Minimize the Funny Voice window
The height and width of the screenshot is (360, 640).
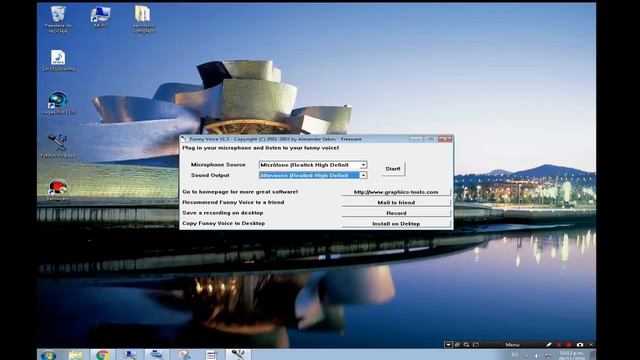(416, 139)
